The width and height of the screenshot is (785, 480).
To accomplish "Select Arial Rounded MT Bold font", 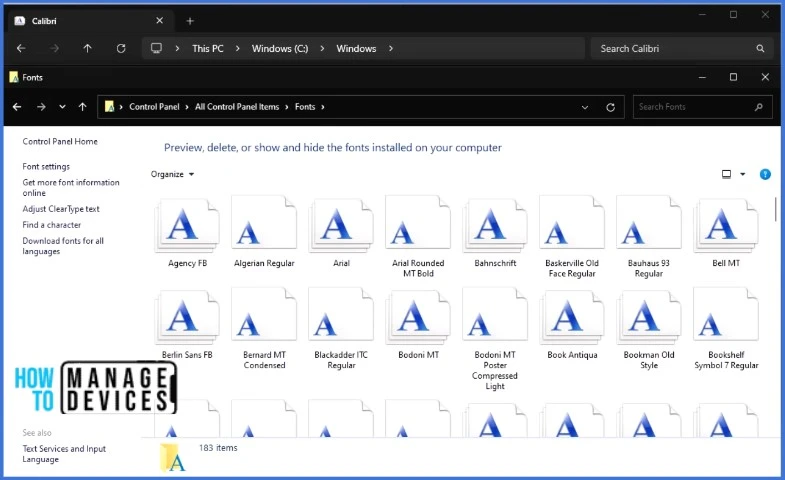I will [x=418, y=237].
